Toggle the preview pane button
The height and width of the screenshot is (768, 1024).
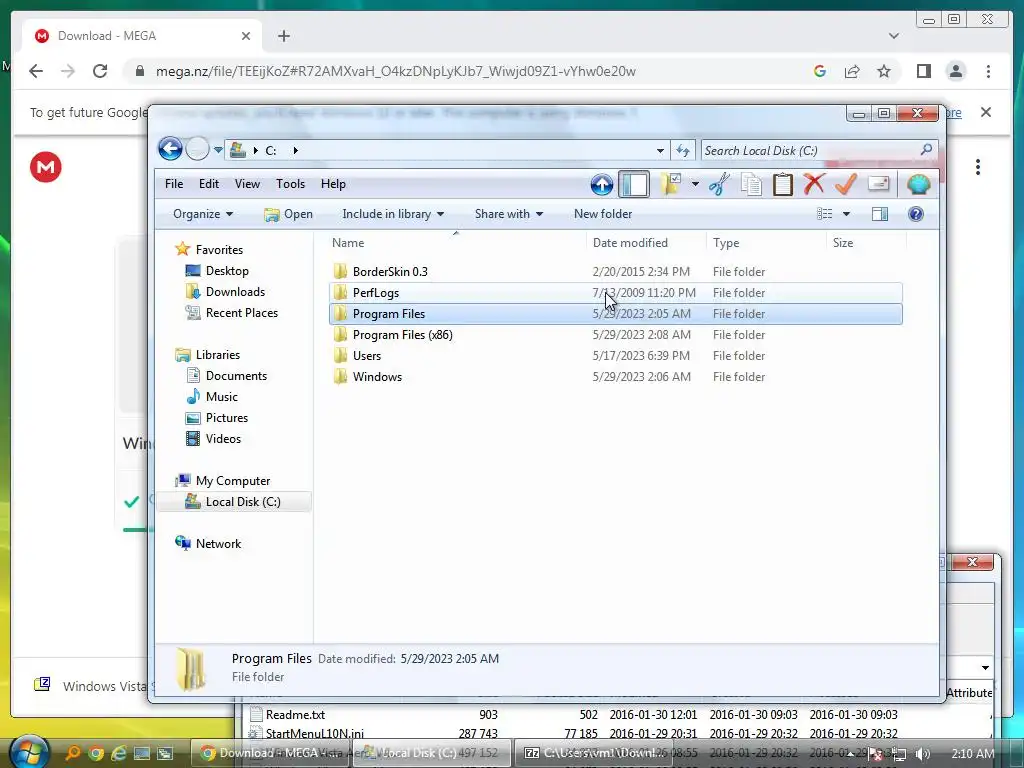pyautogui.click(x=880, y=214)
